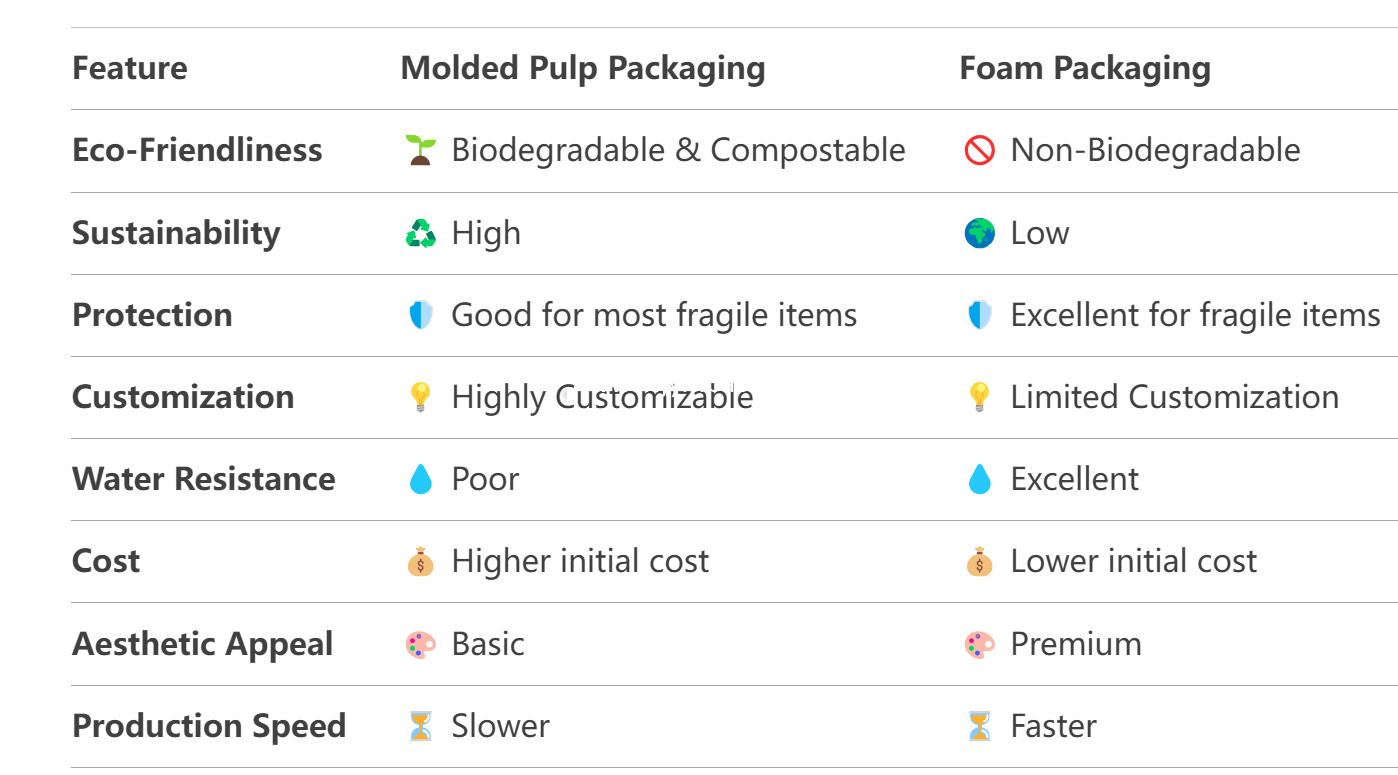Click the Highly Customizable cell text
1398x775 pixels.
point(602,397)
